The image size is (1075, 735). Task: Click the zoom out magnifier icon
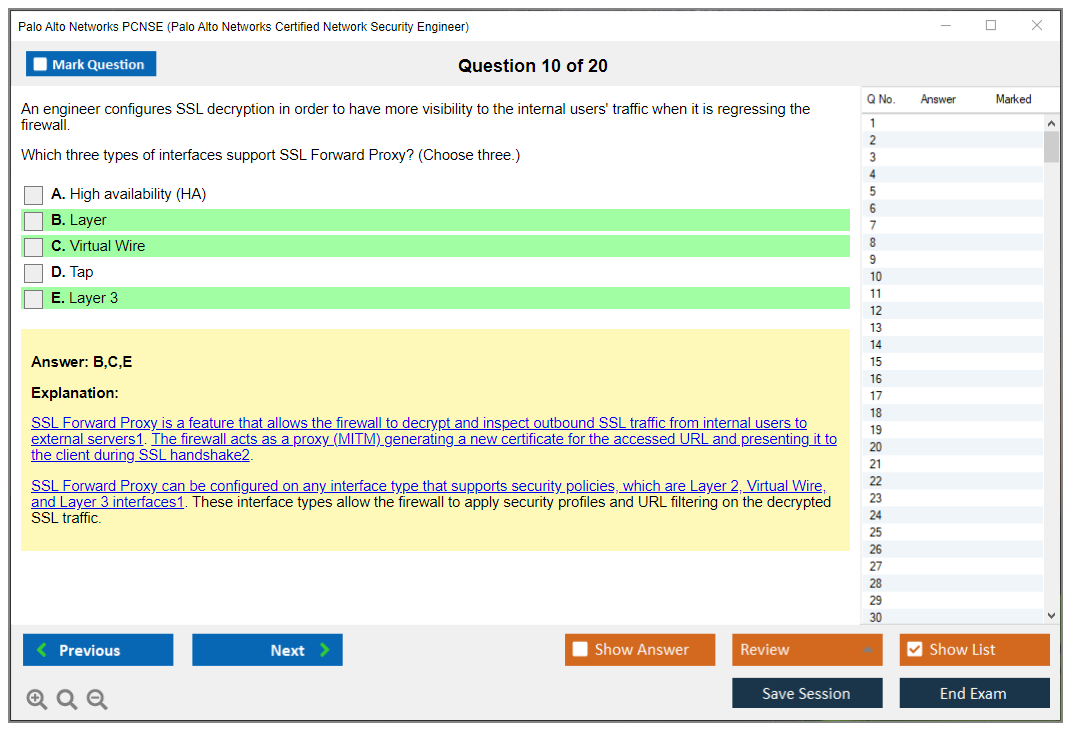click(x=97, y=700)
